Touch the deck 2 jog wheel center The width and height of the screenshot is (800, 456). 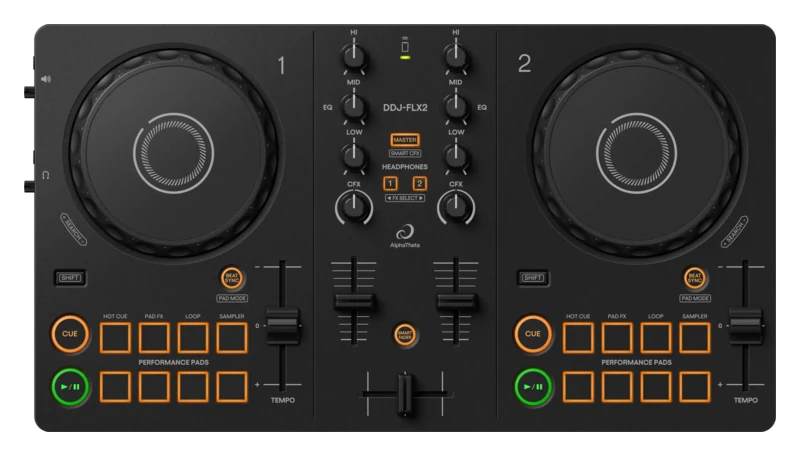[636, 153]
